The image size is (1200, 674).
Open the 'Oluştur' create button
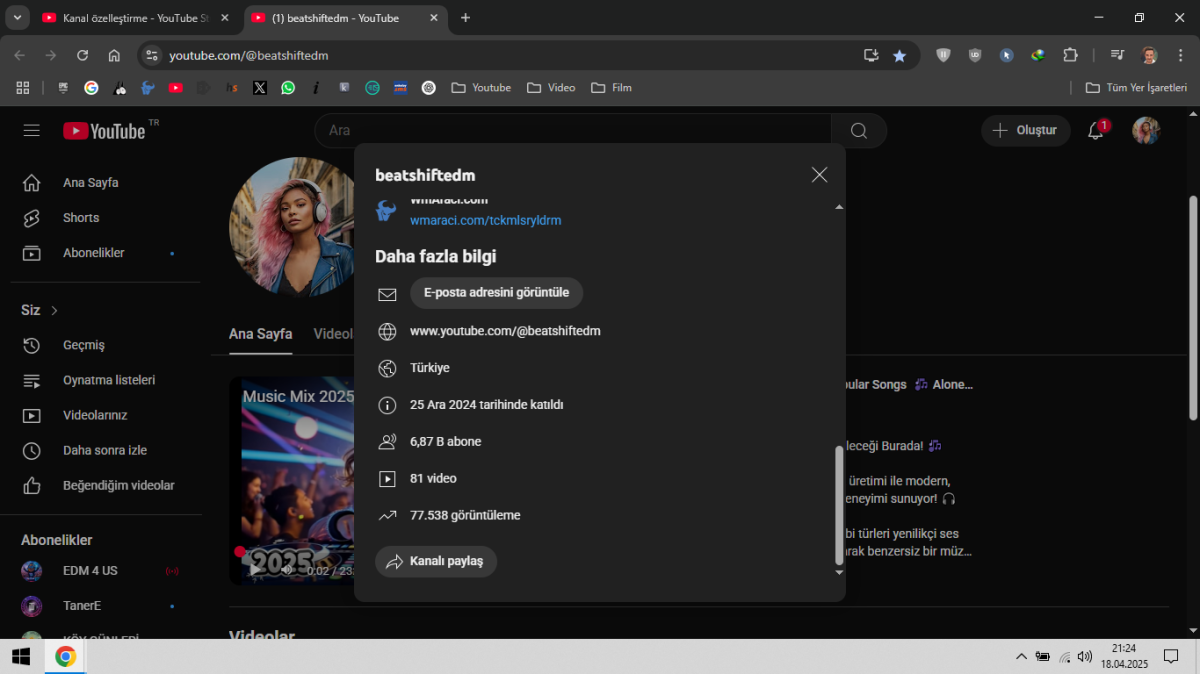pos(1024,131)
